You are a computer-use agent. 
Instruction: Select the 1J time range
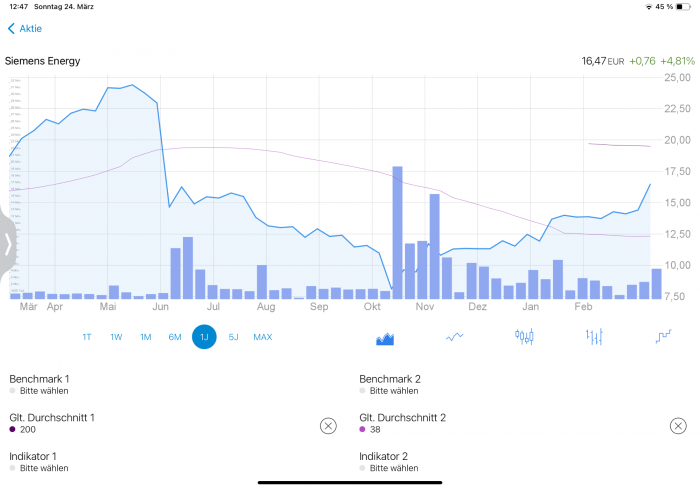pos(204,337)
